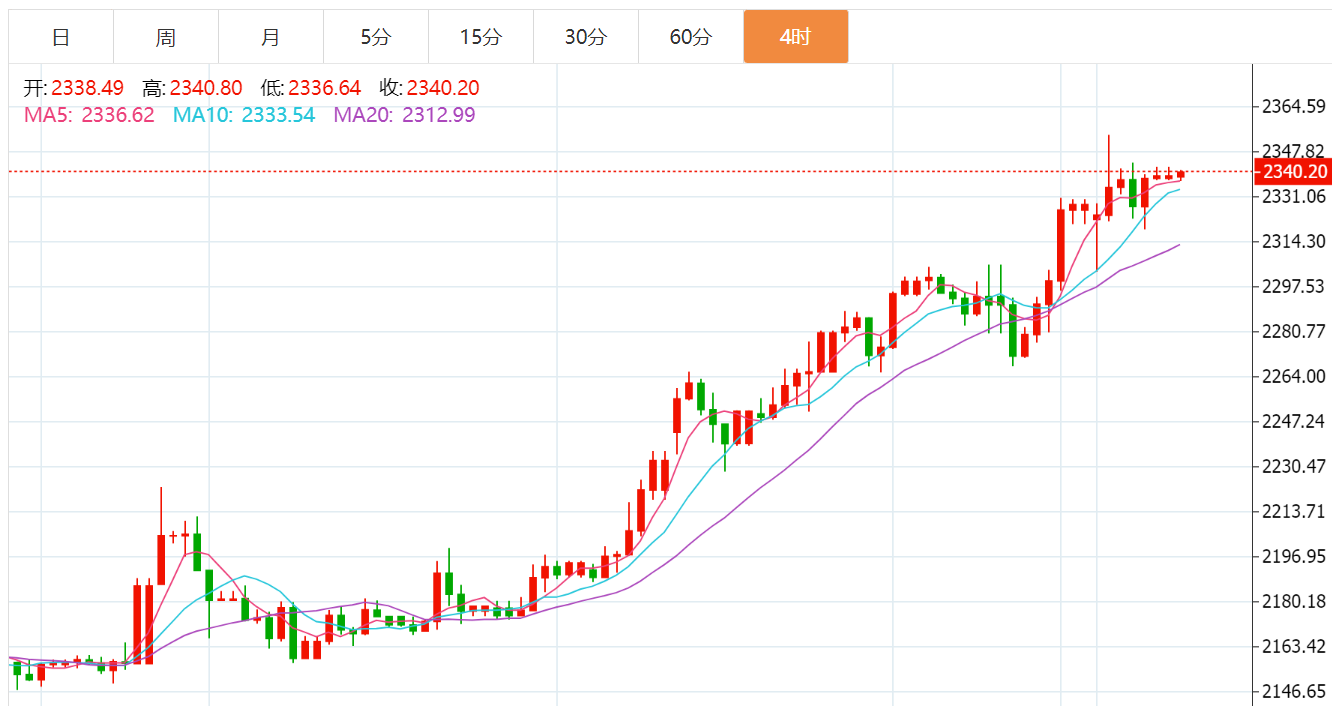
Task: Select the 周 weekly timeframe tab
Action: pyautogui.click(x=166, y=37)
